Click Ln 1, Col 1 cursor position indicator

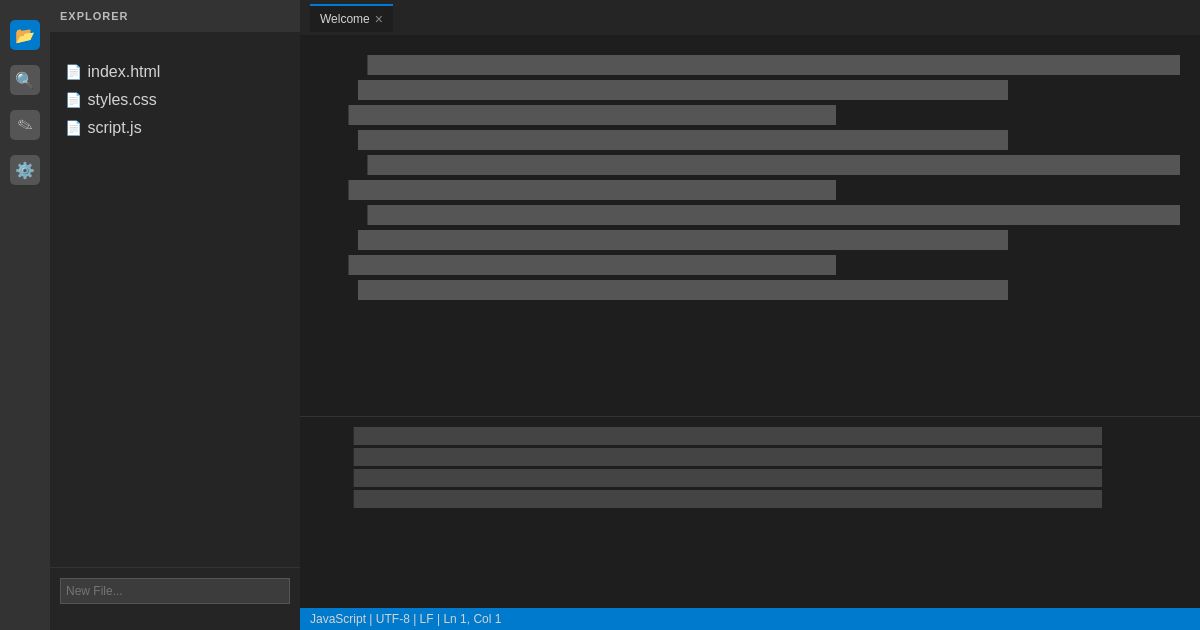point(471,619)
